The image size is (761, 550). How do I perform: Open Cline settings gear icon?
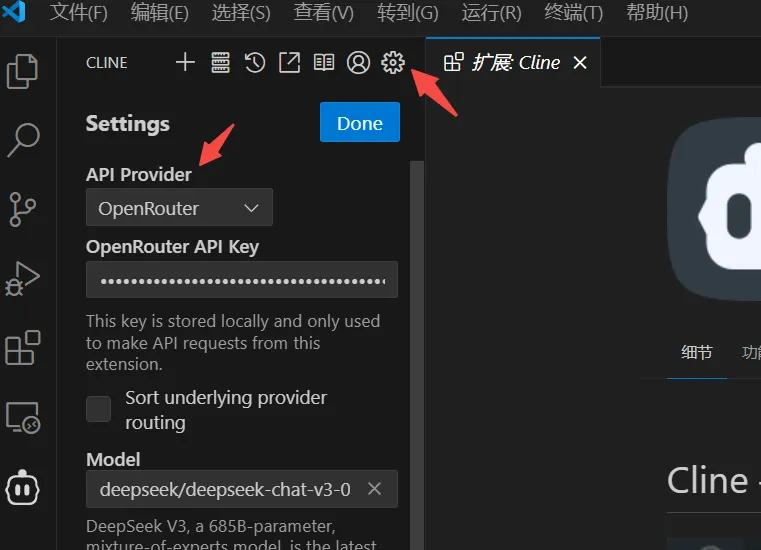pos(393,63)
